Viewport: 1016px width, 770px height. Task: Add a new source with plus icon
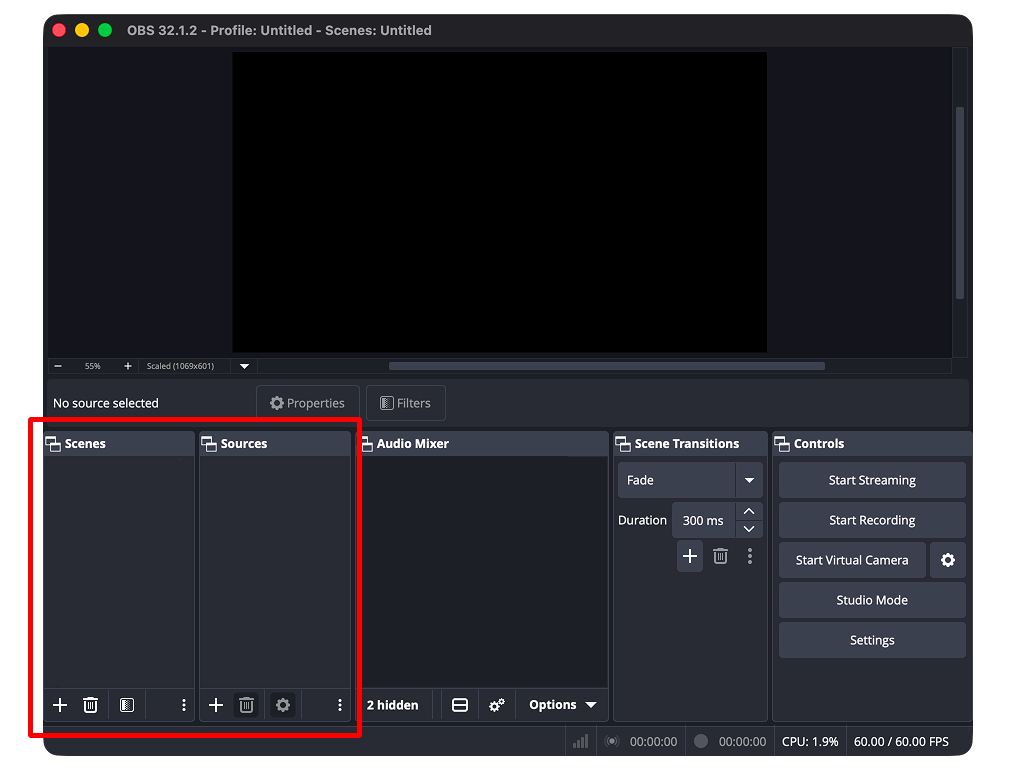coord(216,705)
